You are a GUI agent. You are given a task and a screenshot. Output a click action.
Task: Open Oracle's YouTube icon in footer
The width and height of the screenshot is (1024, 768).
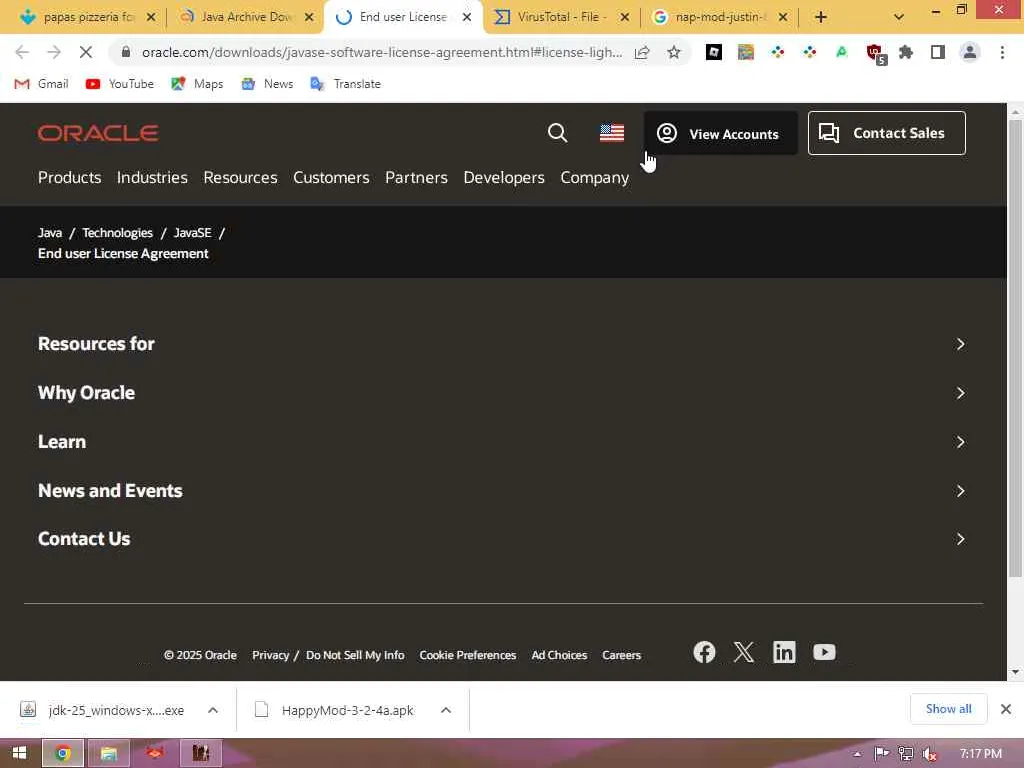click(x=824, y=652)
